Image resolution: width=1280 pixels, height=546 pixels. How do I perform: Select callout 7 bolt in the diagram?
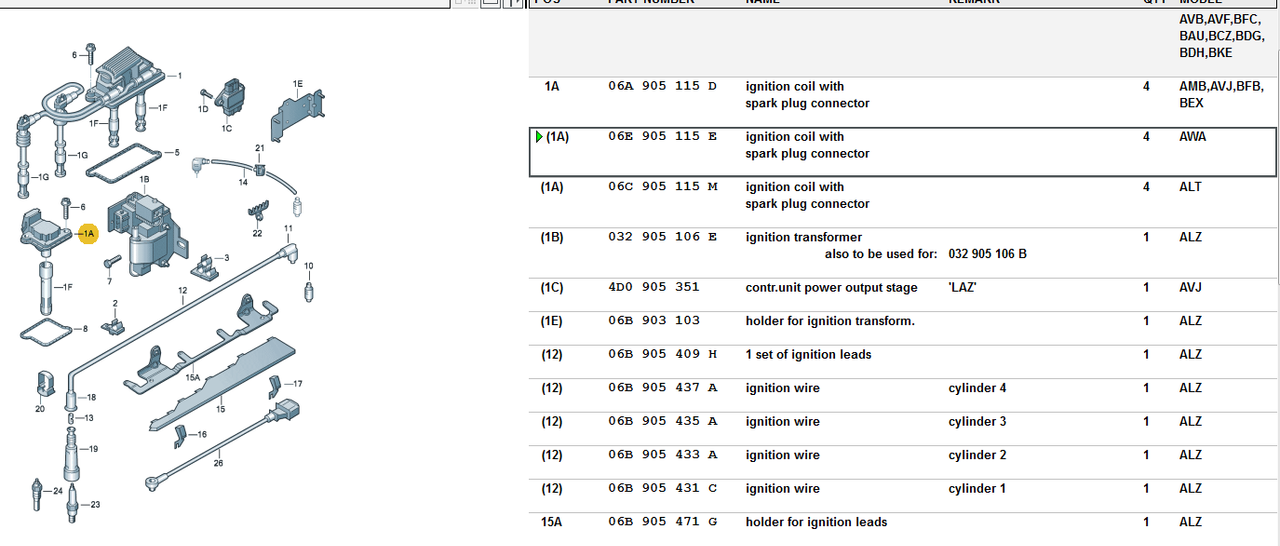pyautogui.click(x=110, y=281)
